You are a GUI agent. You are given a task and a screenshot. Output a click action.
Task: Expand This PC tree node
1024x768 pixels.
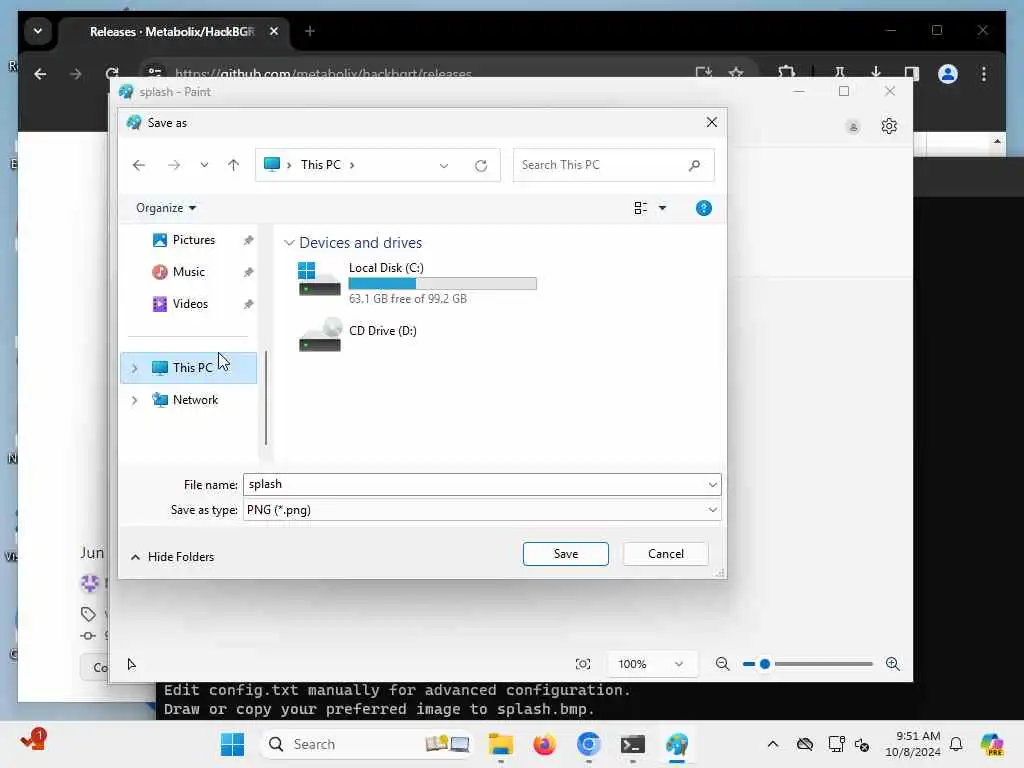(135, 368)
